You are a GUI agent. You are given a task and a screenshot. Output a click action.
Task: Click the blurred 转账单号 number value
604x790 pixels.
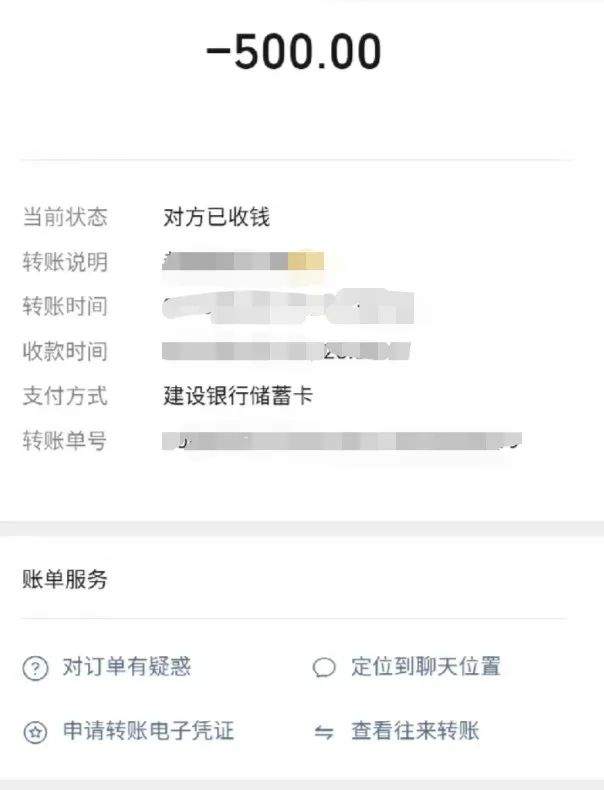coord(342,440)
